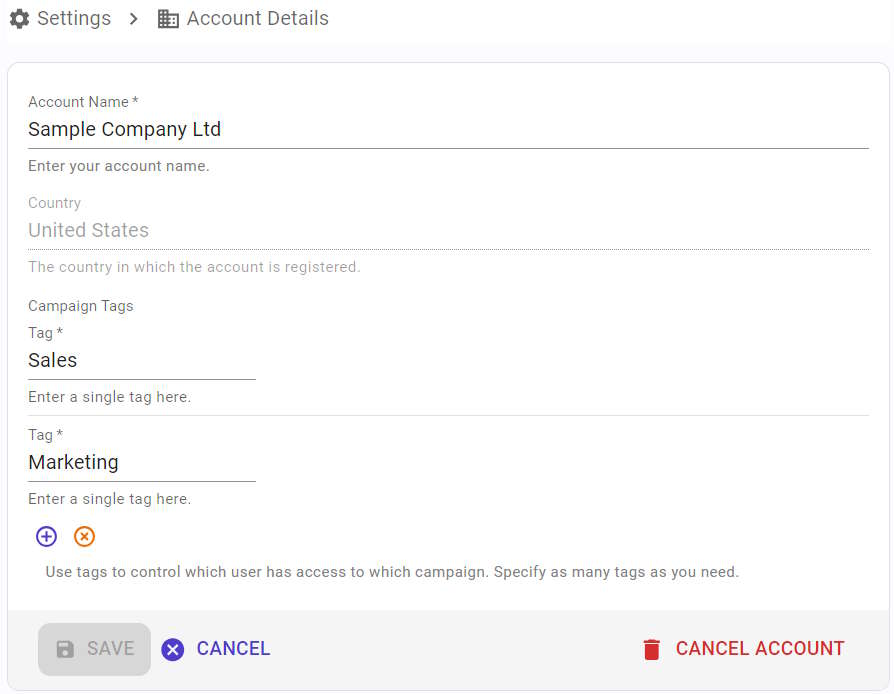Click the CANCEL button
Screen dimensions: 894x694
point(216,649)
